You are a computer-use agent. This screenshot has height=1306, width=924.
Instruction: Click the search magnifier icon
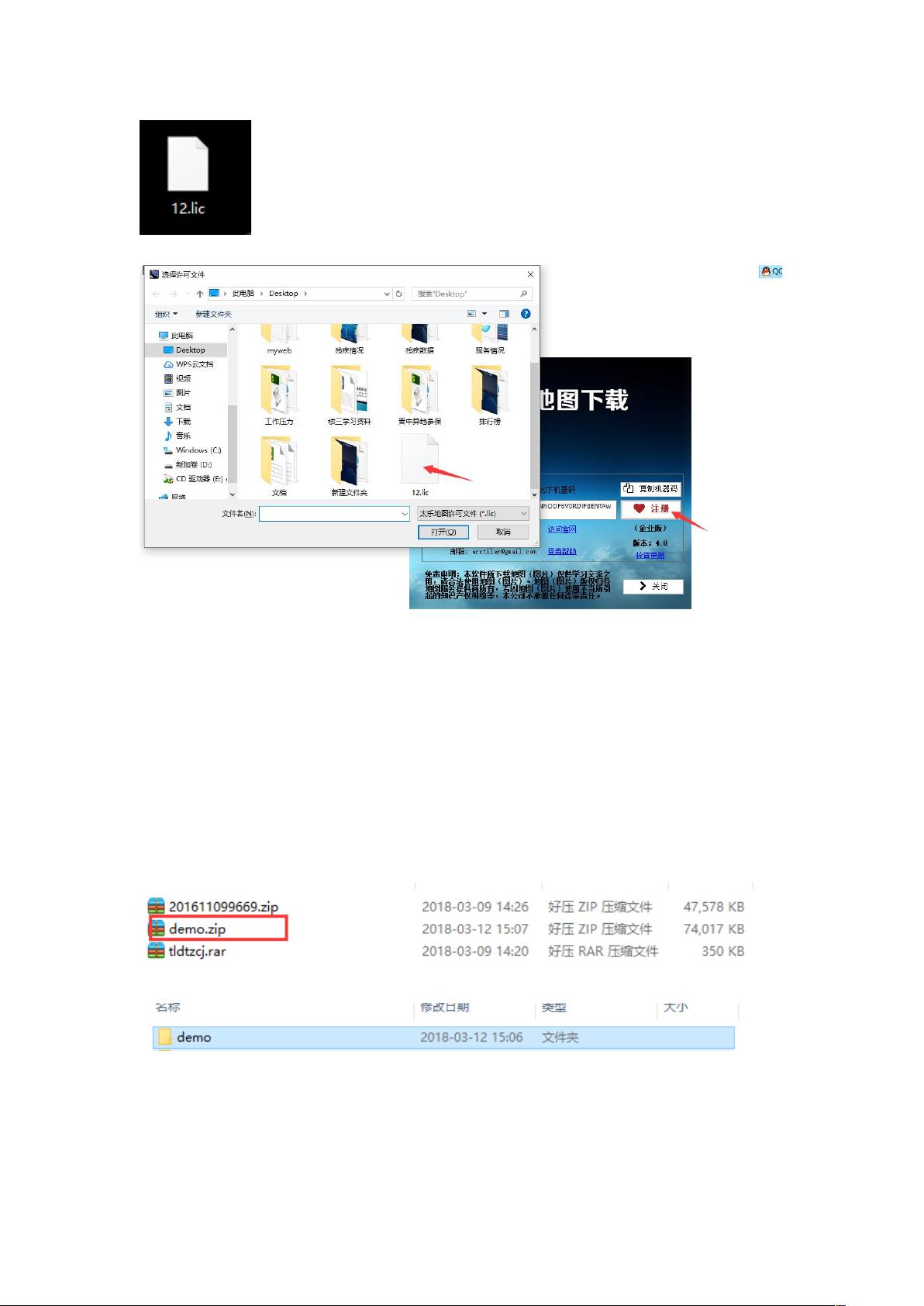click(524, 294)
